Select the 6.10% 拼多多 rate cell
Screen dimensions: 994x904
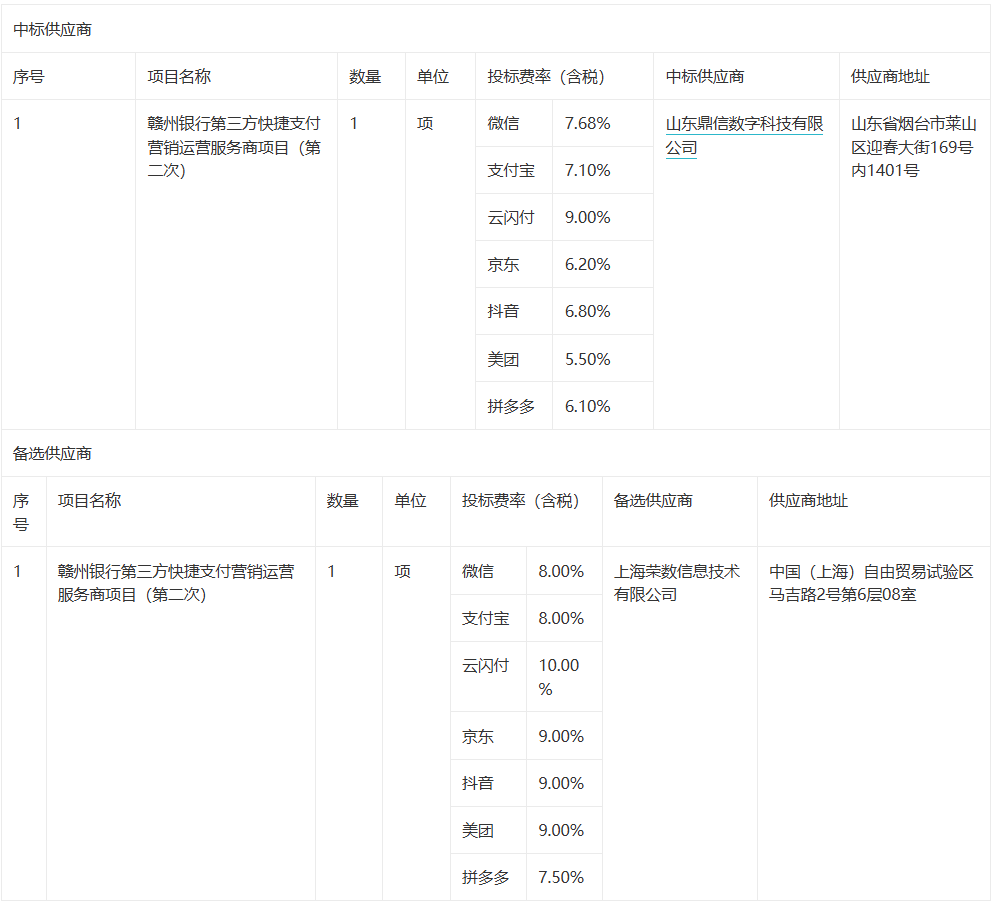587,406
